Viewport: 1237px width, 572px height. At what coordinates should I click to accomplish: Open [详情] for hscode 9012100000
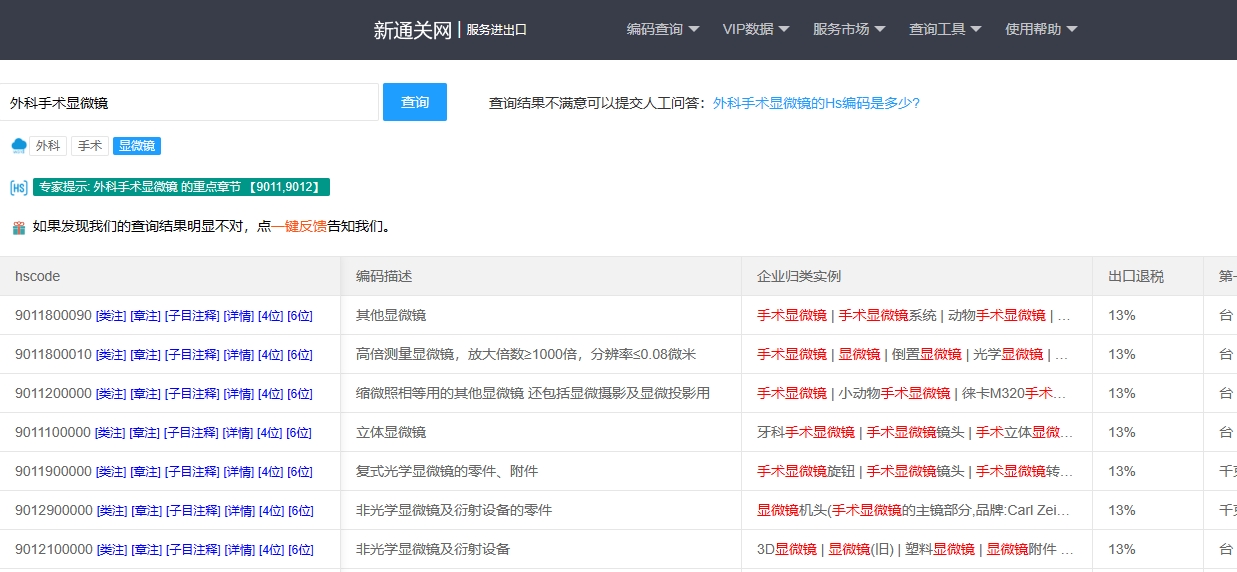(x=239, y=550)
